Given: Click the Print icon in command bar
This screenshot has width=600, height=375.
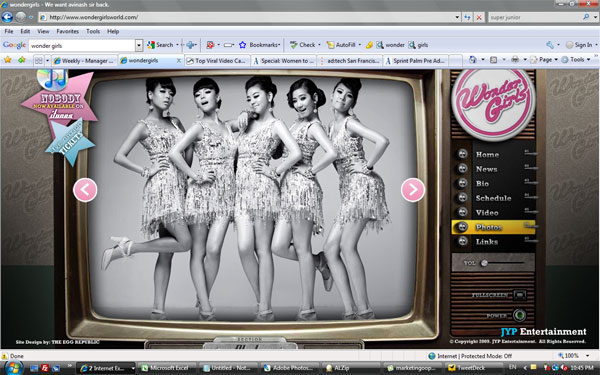Looking at the screenshot, I should tap(515, 60).
